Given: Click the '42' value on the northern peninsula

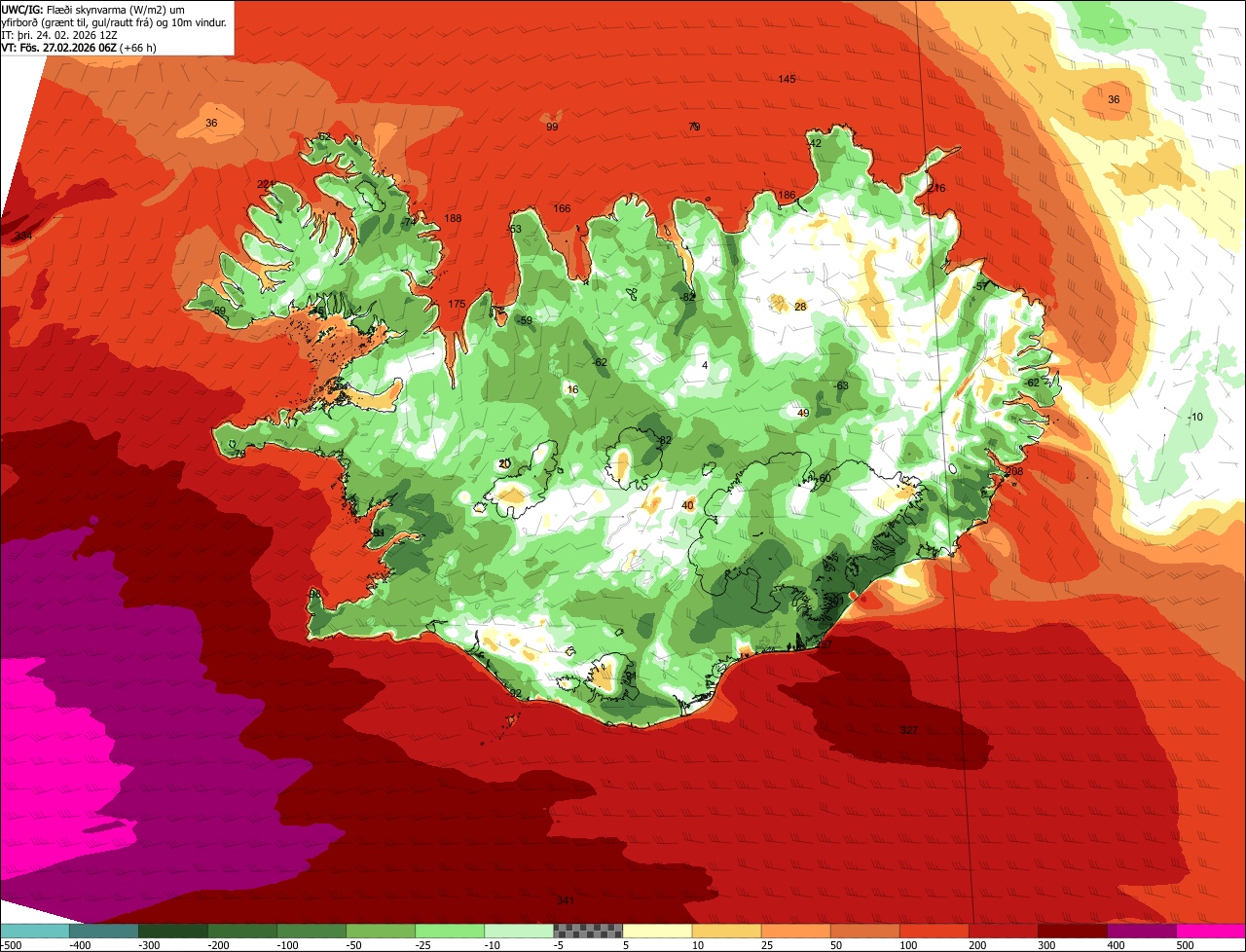Looking at the screenshot, I should click(816, 144).
